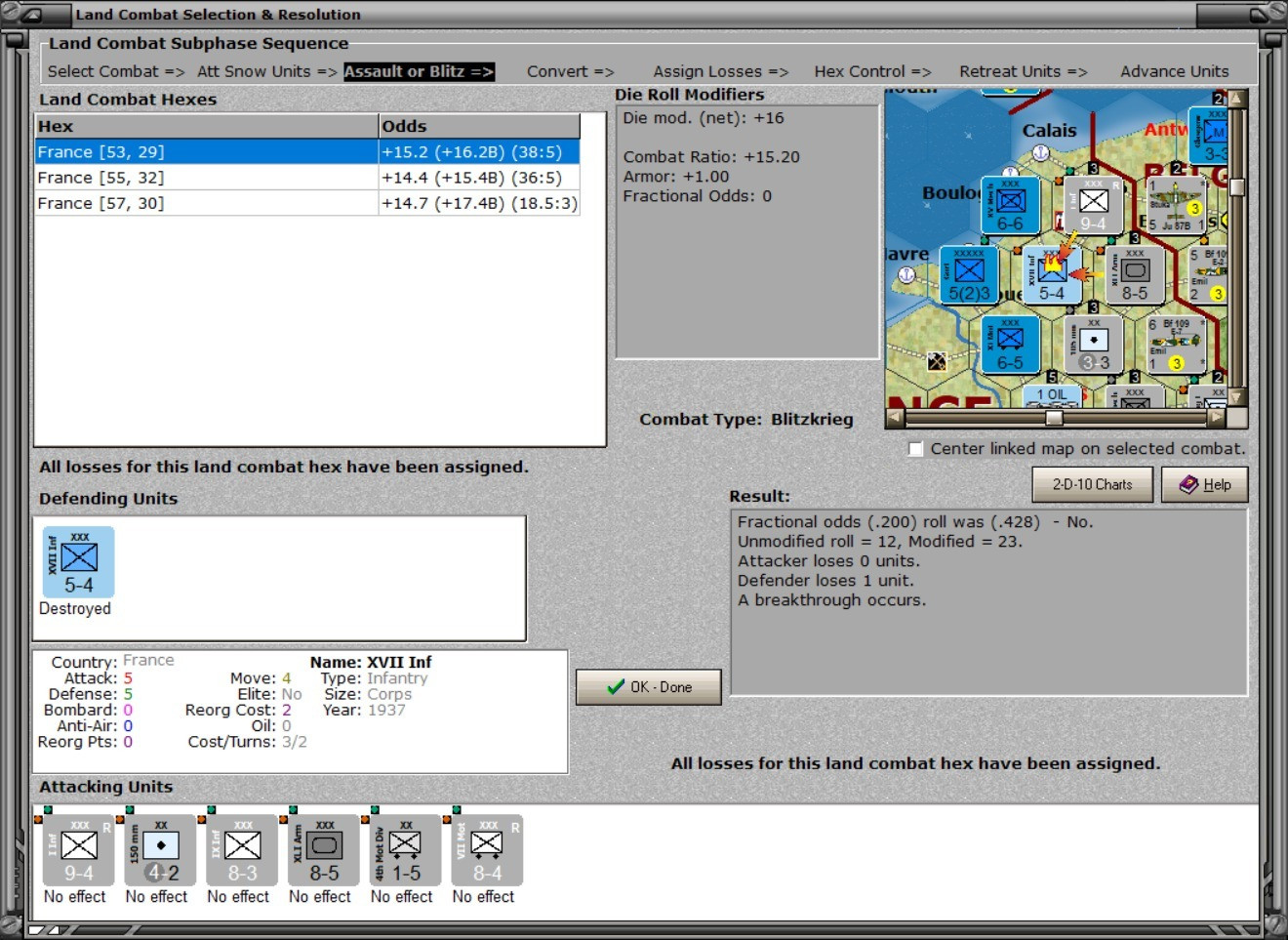Click the map horizontal scrollbar thumb
1288x940 pixels.
pyautogui.click(x=1054, y=418)
